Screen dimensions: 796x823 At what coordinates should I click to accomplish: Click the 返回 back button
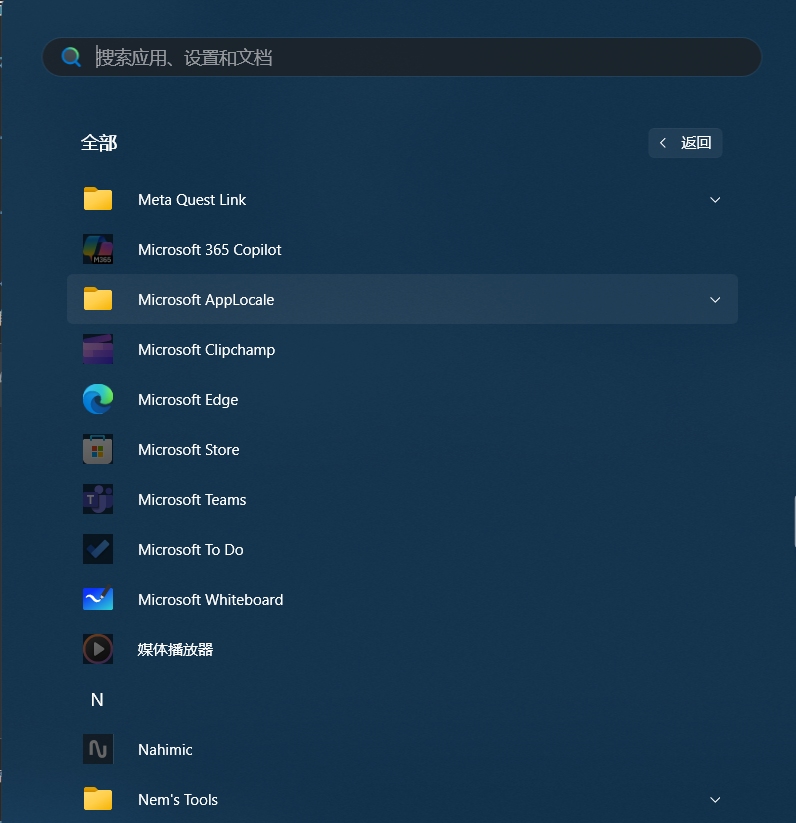(685, 143)
